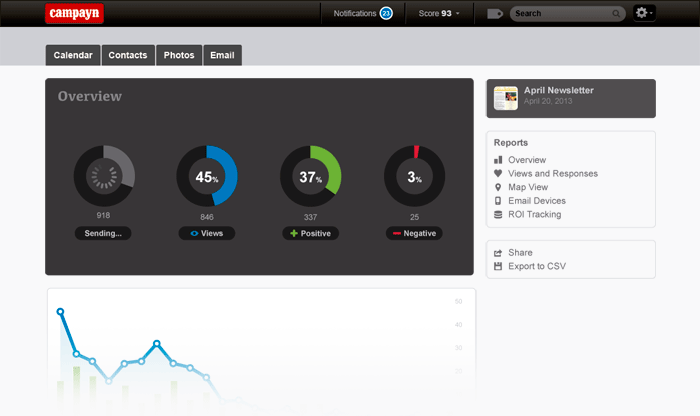Click the 25 negative count
The width and height of the screenshot is (700, 416).
pos(414,217)
